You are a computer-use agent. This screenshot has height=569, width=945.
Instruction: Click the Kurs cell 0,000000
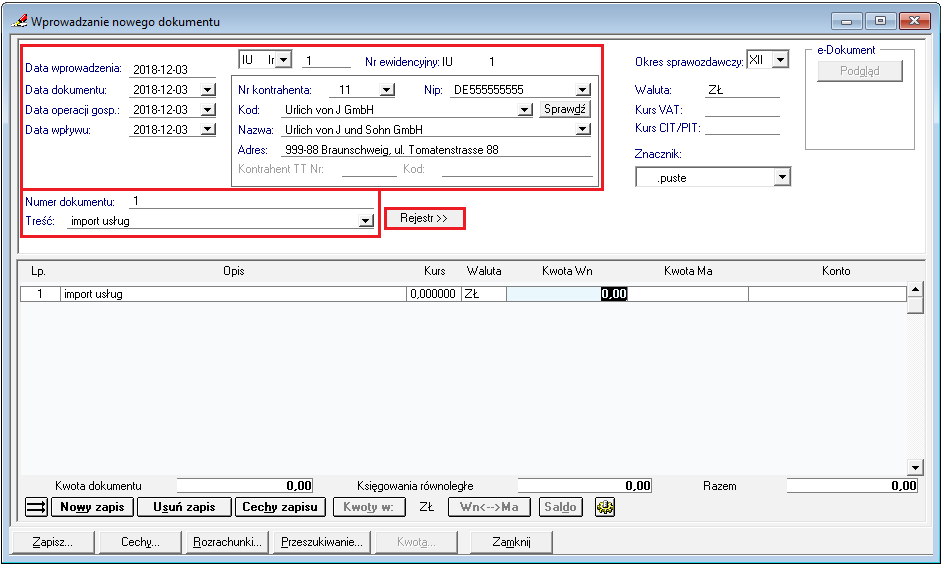[x=434, y=294]
